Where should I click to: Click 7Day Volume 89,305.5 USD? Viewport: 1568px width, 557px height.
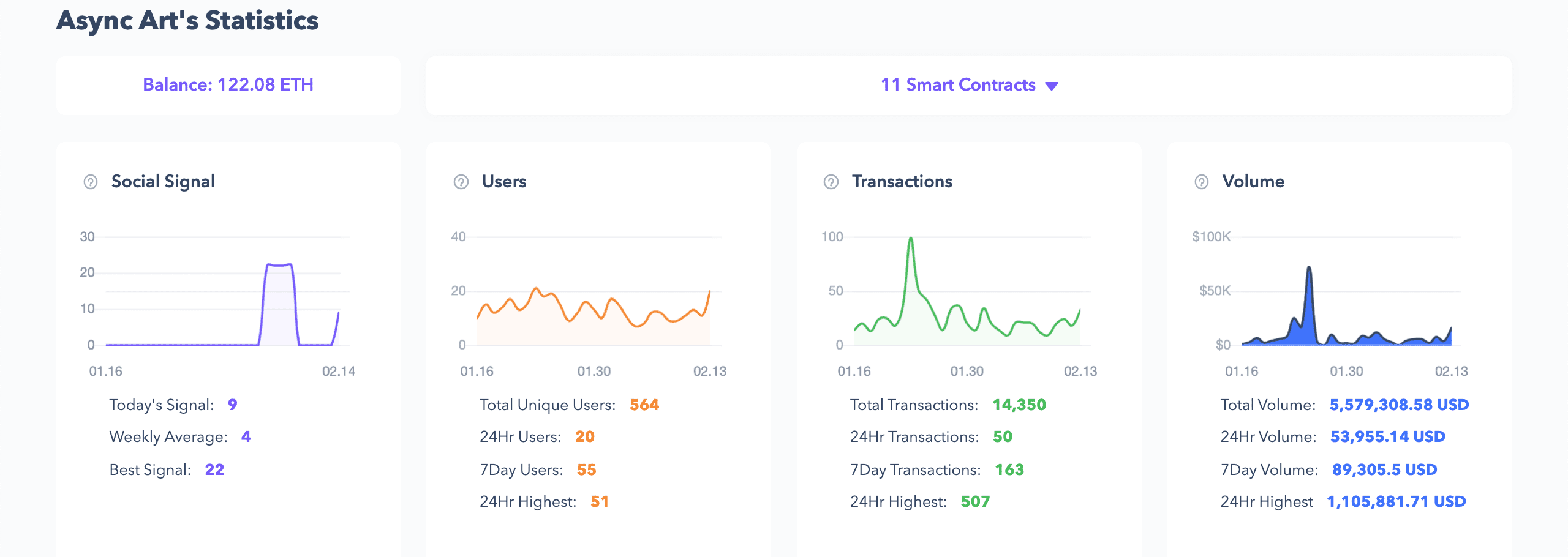pos(1384,469)
